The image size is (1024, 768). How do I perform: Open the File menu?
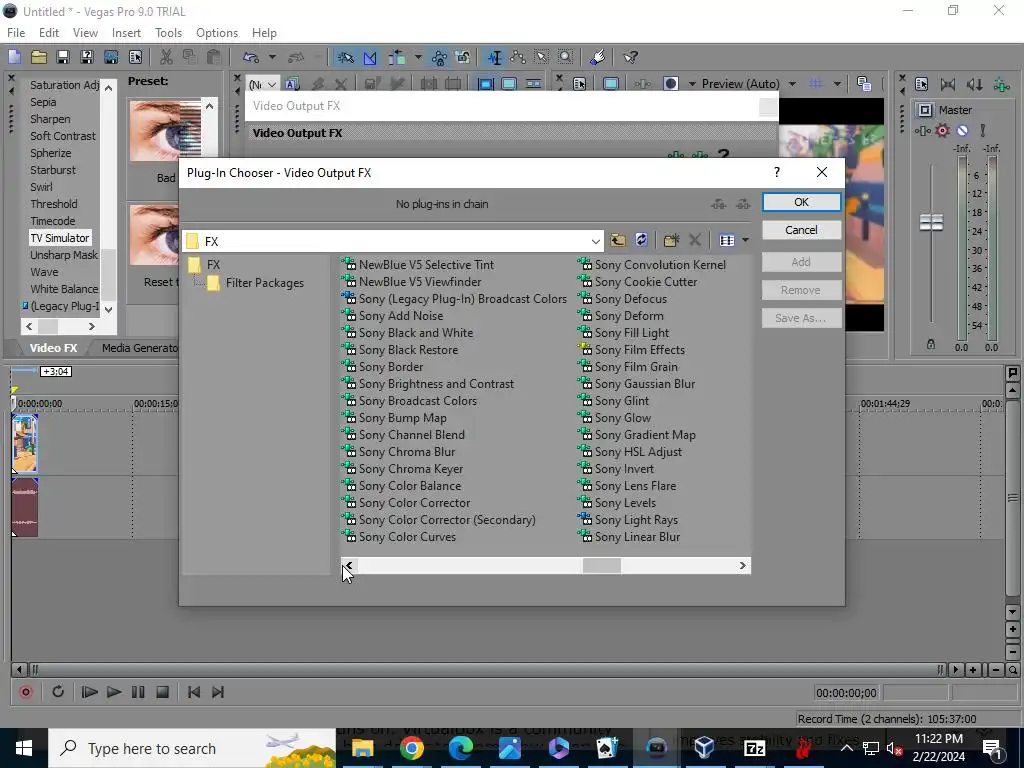click(16, 33)
